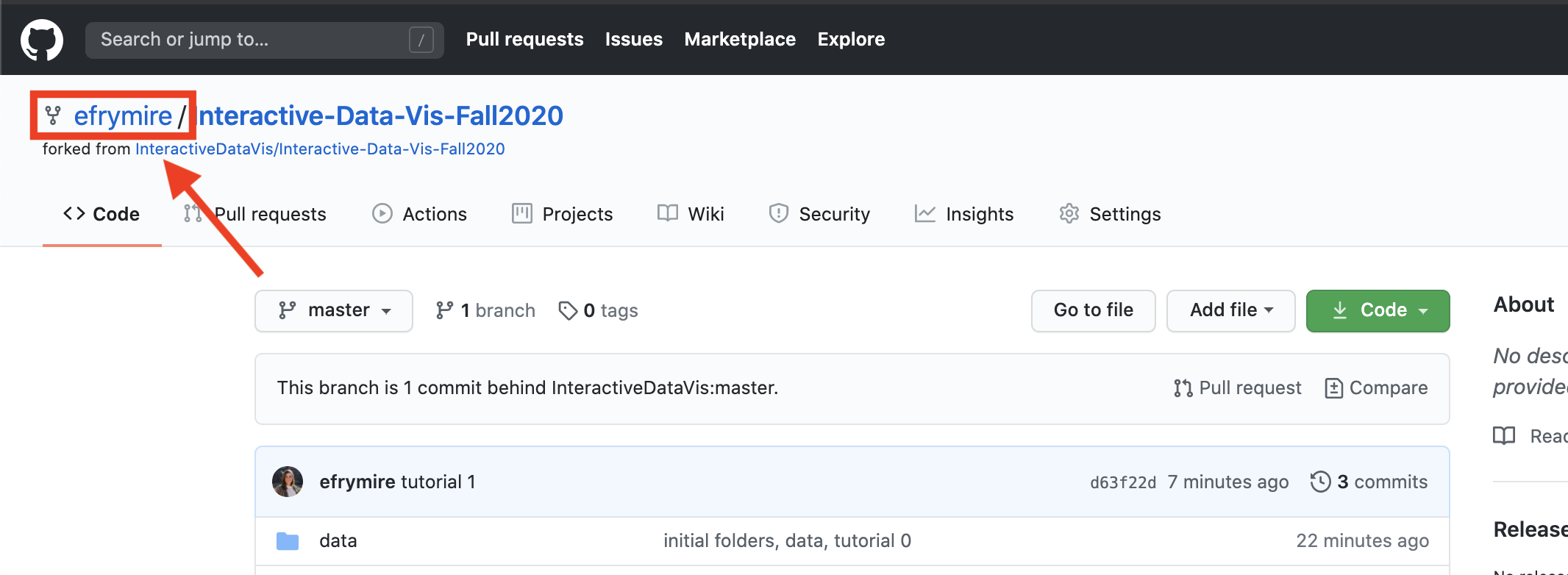Switch to the Insights tab
Screen dimensions: 1568x575
pos(964,214)
